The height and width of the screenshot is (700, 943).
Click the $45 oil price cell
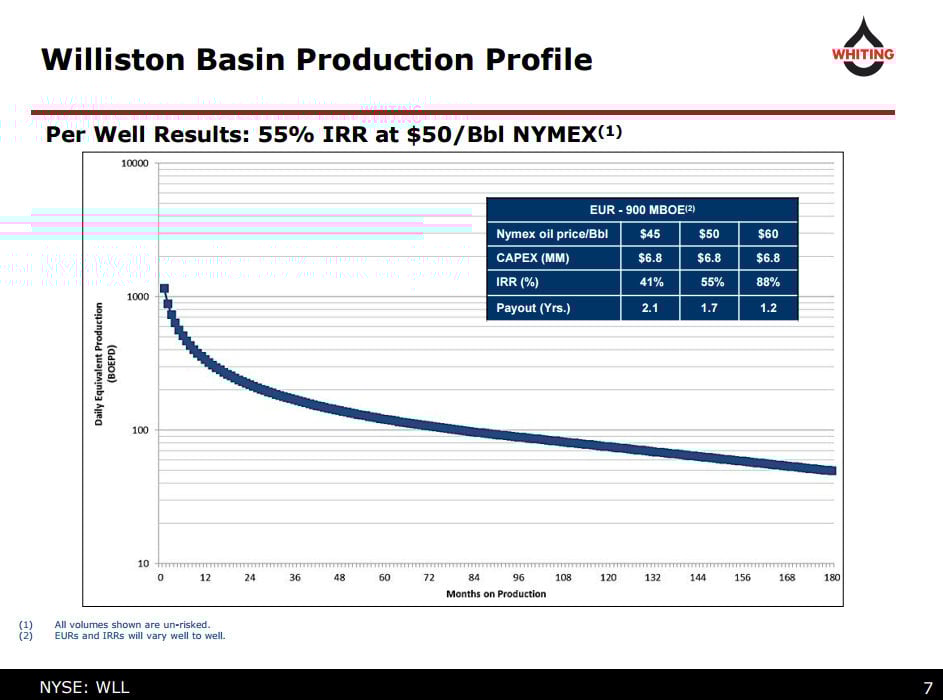(x=651, y=234)
